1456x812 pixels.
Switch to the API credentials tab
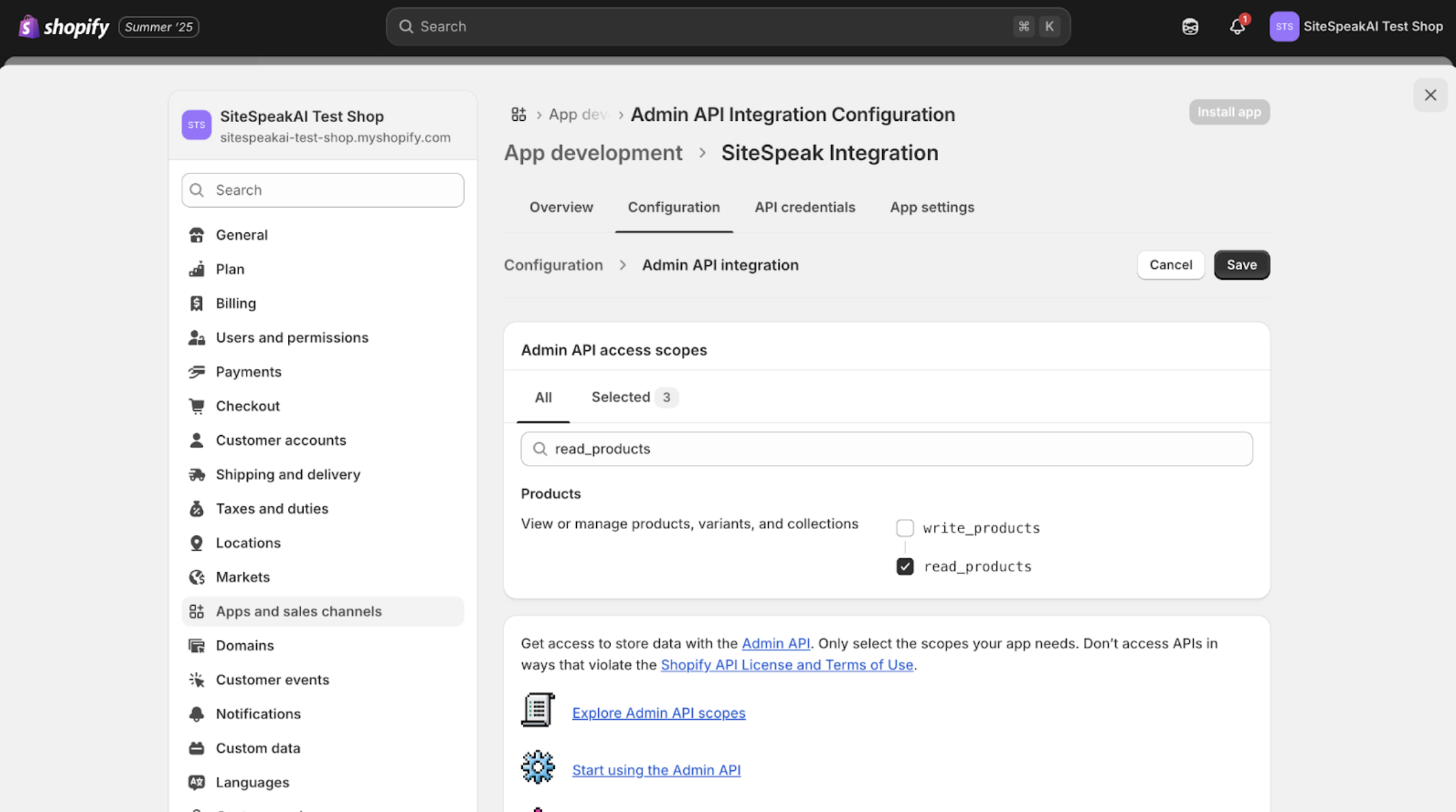[x=805, y=207]
